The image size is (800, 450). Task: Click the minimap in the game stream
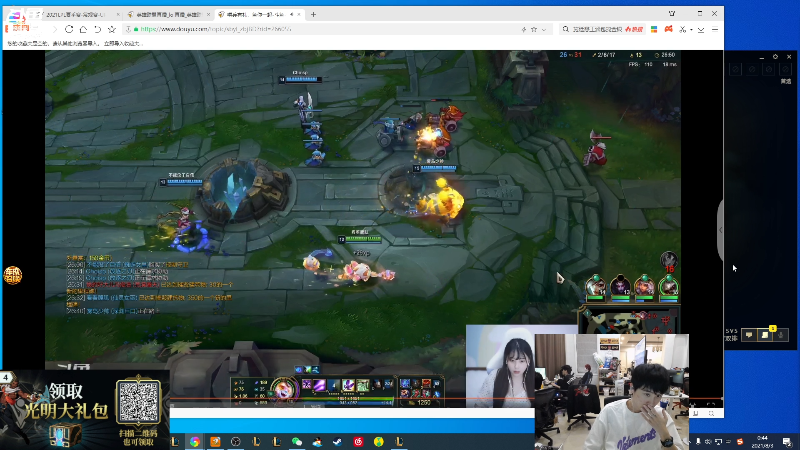(629, 321)
